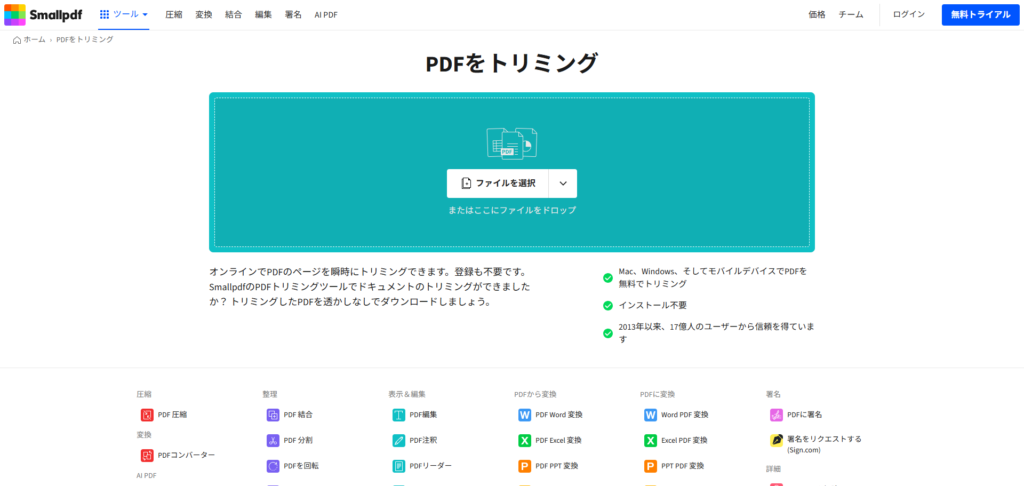Open the PDF Word 変換 link
This screenshot has height=486, width=1024.
(559, 415)
